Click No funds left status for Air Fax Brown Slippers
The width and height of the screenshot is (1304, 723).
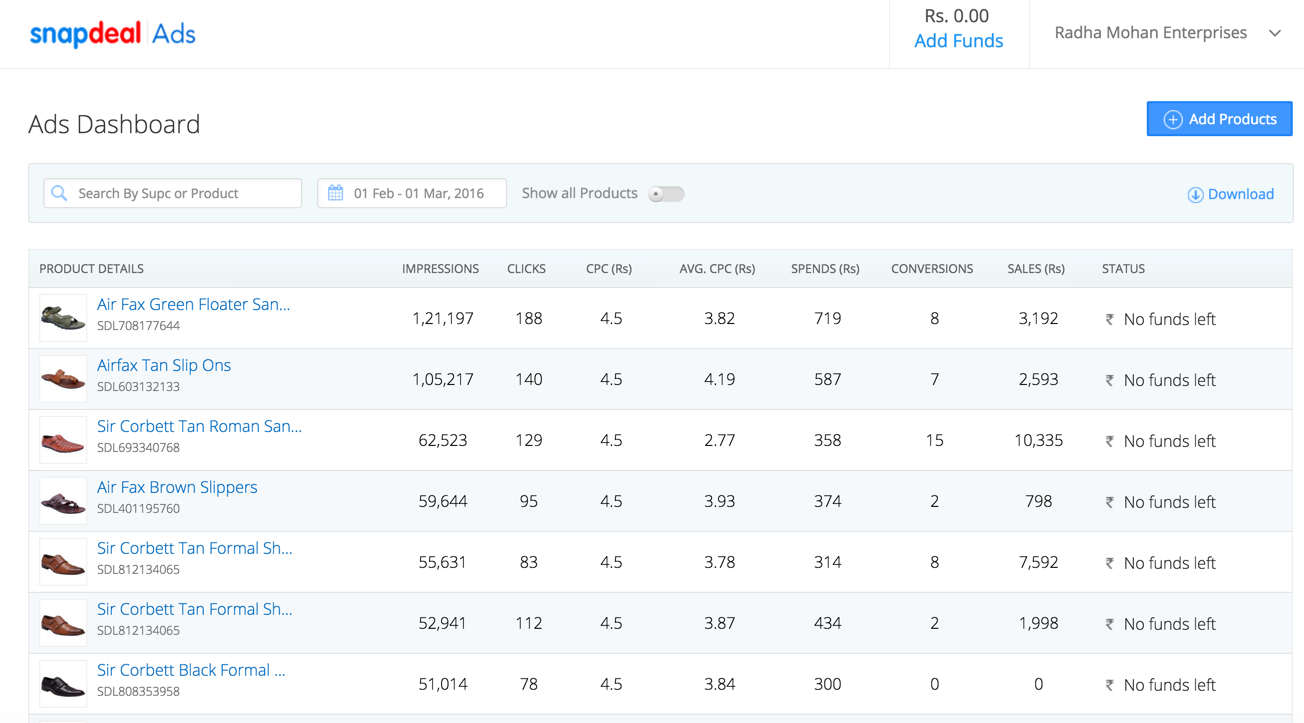tap(1169, 503)
